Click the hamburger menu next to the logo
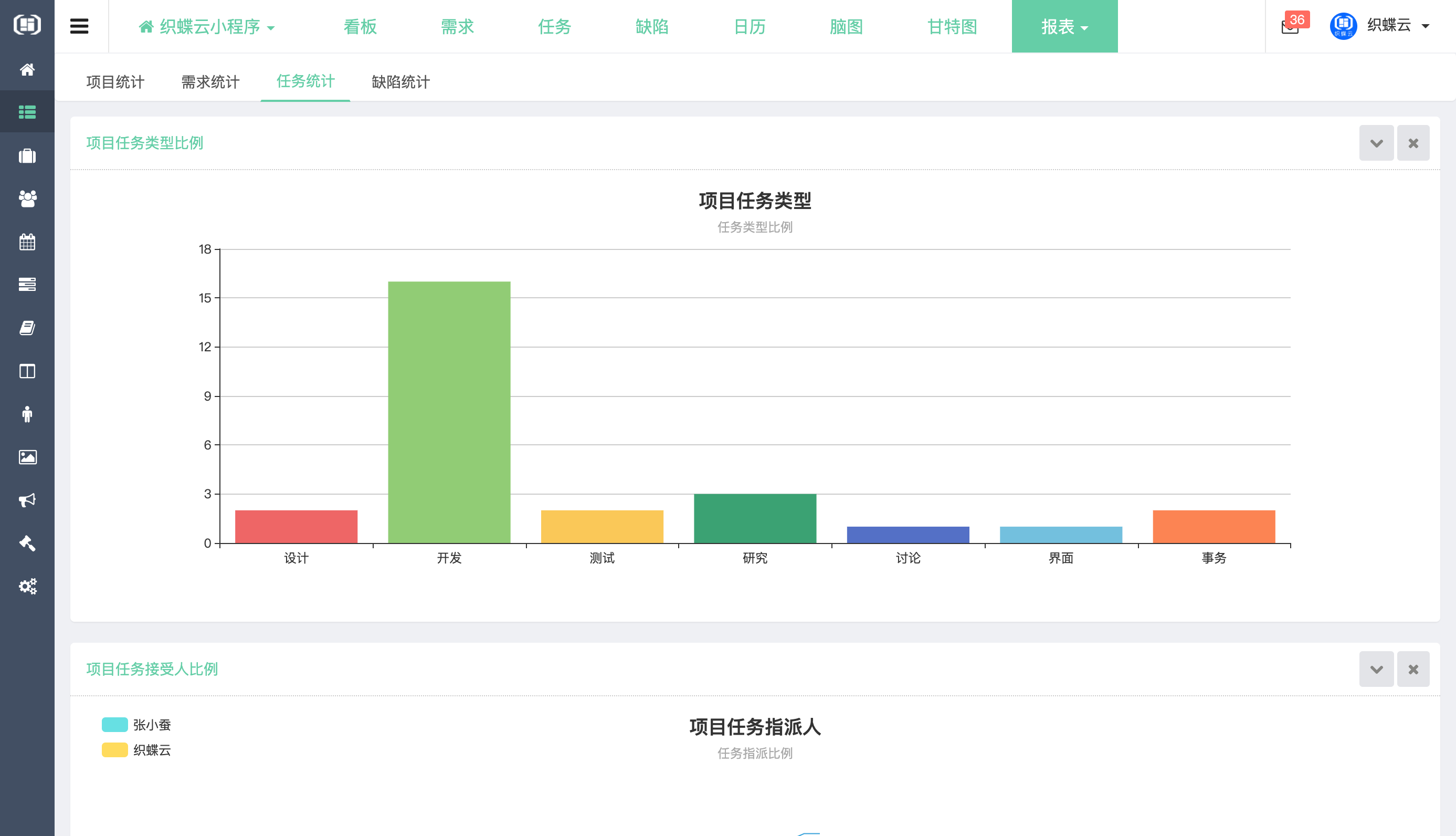This screenshot has height=836, width=1456. 79,26
